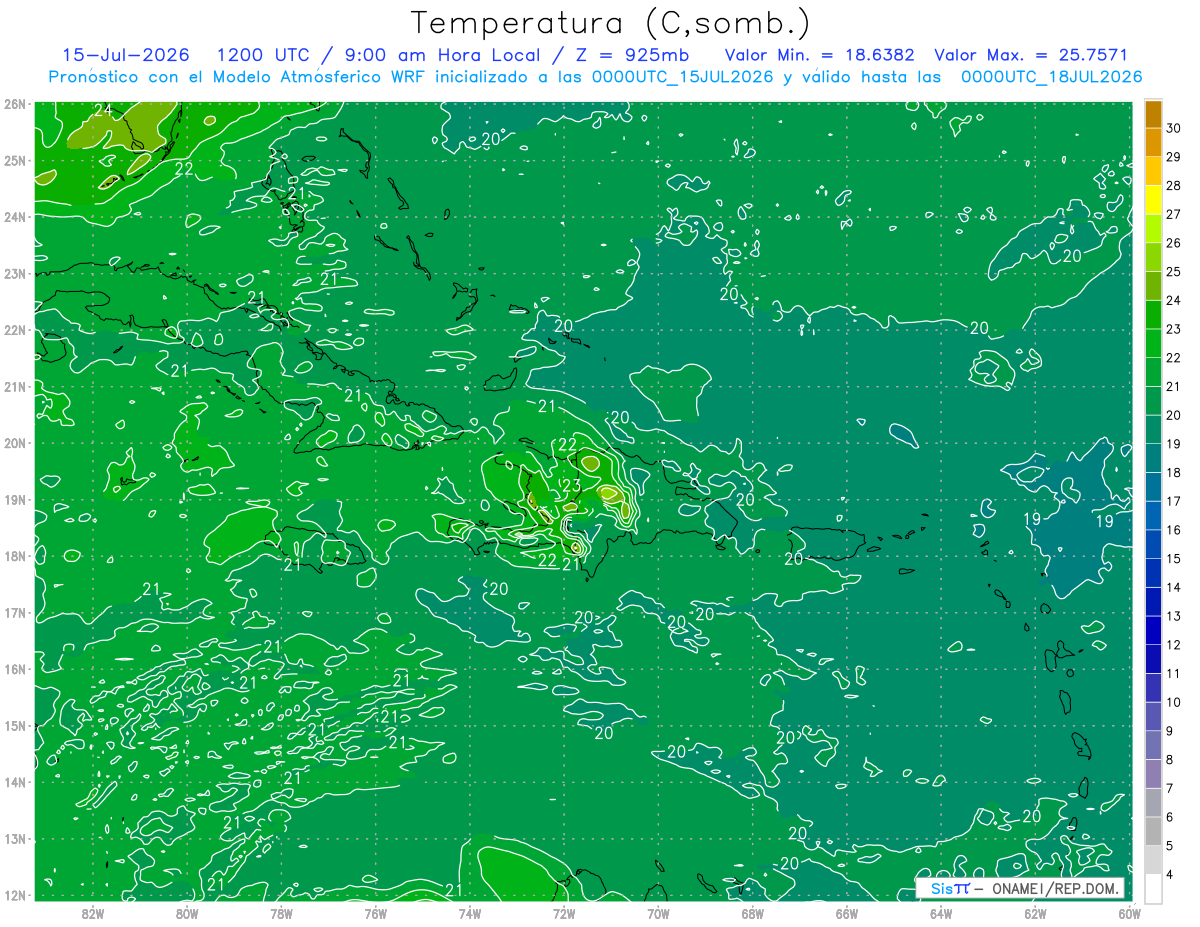Click color bar tick label 28
The image size is (1200, 927).
(x=1174, y=186)
